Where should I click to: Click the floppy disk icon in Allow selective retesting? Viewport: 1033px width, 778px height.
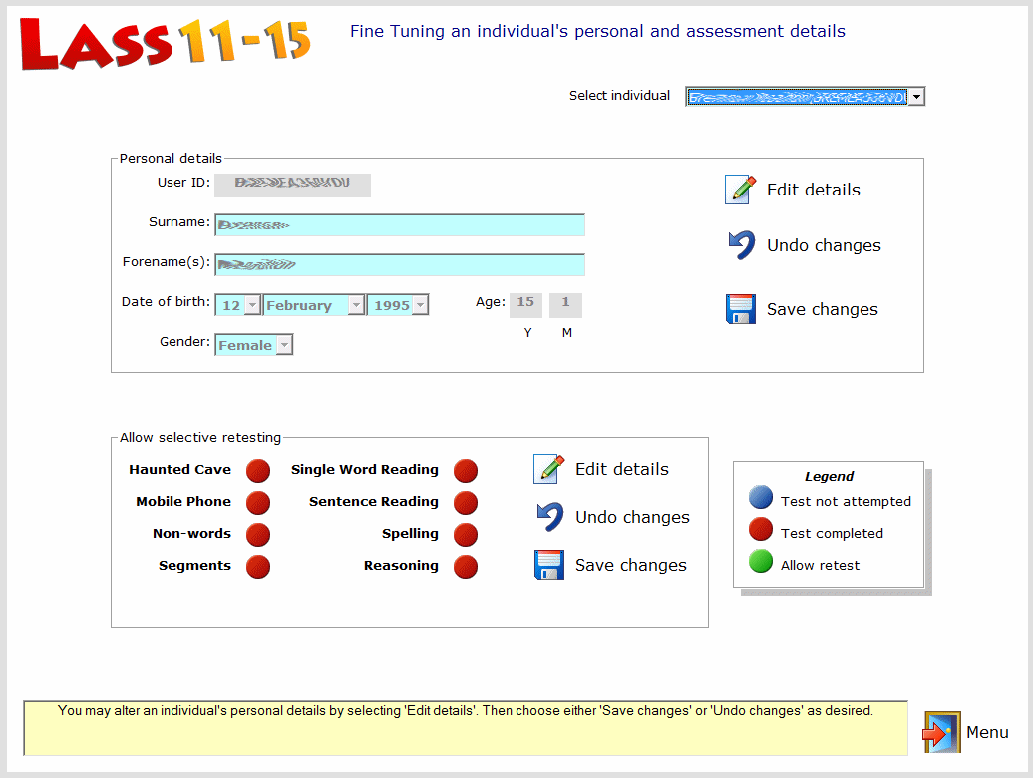(548, 565)
